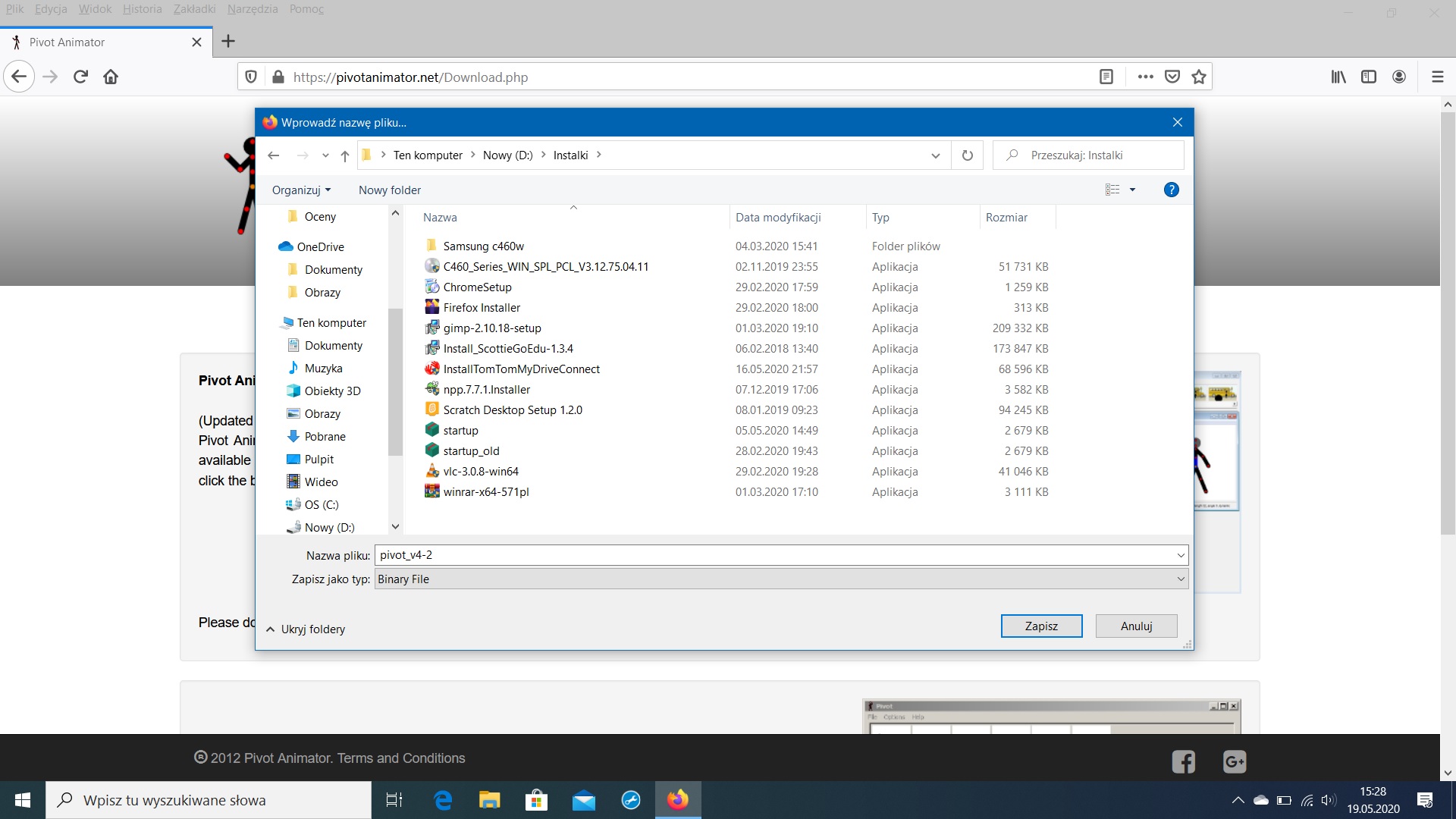Select OneDrive in navigation tree
The height and width of the screenshot is (819, 1456).
click(x=311, y=247)
